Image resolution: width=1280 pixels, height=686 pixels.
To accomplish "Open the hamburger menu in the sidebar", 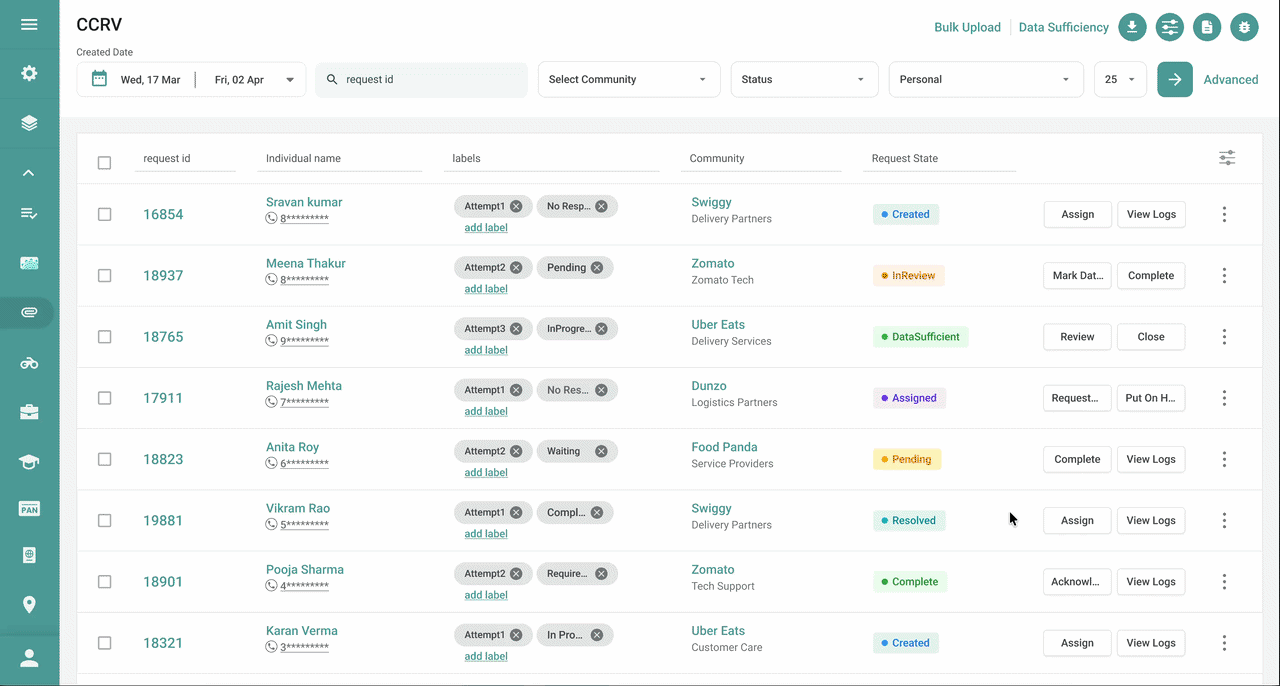I will [x=29, y=24].
